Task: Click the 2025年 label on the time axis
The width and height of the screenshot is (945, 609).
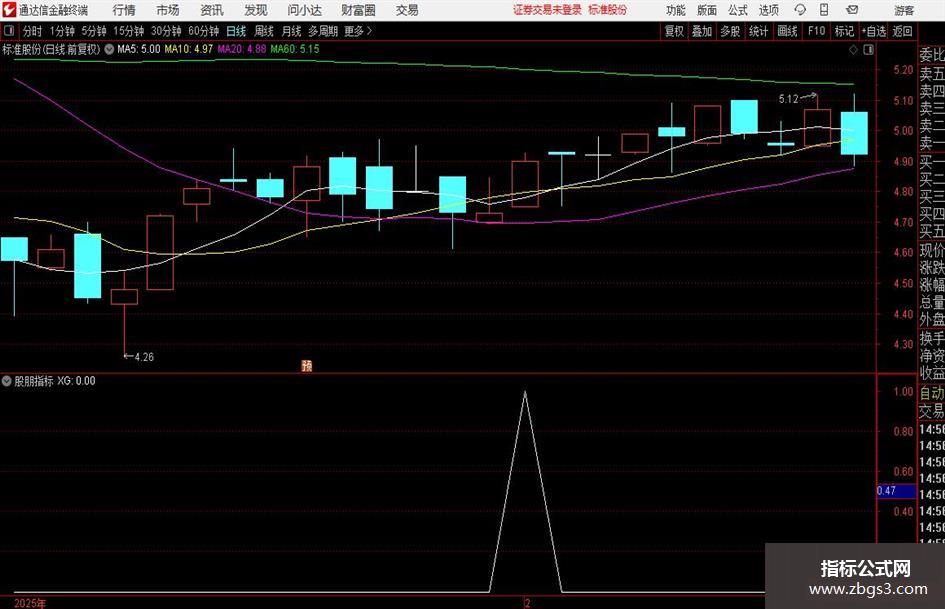Action: point(30,603)
